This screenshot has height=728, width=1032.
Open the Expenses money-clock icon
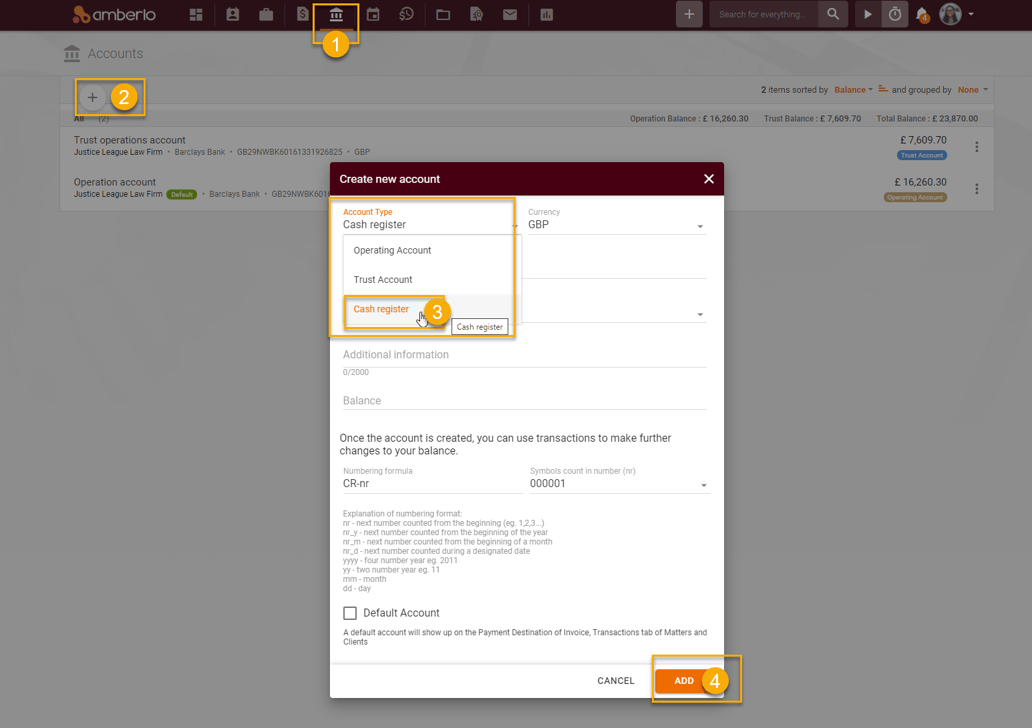point(409,14)
